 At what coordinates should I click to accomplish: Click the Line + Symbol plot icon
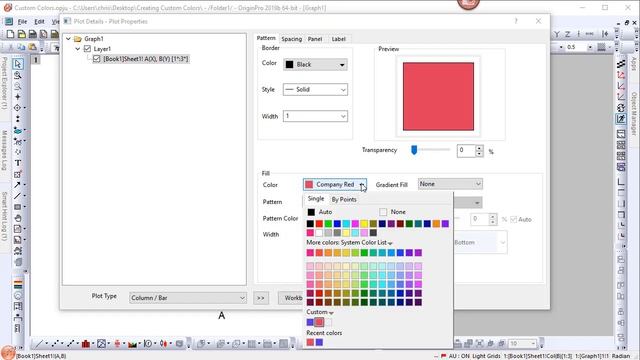[x=70, y=344]
